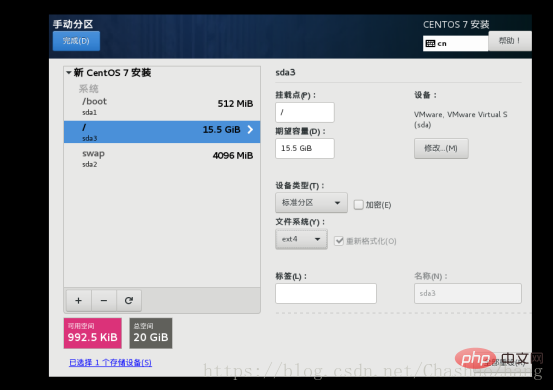This screenshot has height=391, width=554.
Task: Click the 完成(D) done button
Action: pyautogui.click(x=76, y=41)
